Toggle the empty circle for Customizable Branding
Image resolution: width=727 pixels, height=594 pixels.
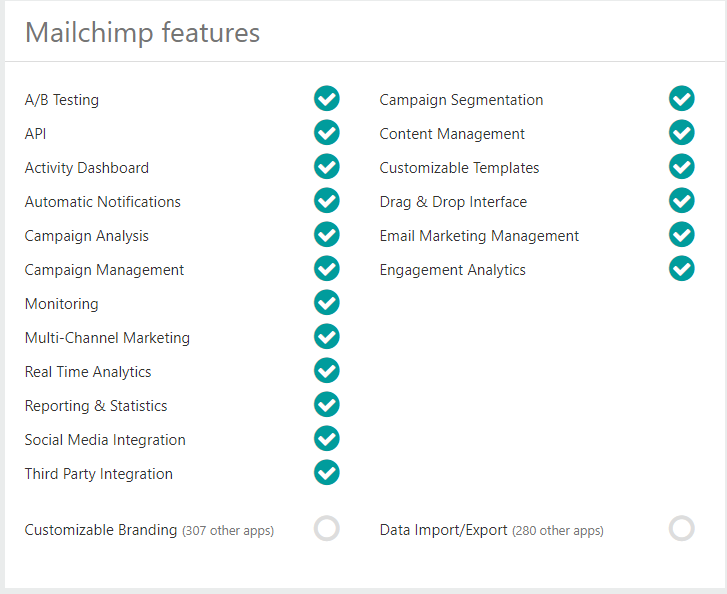327,528
